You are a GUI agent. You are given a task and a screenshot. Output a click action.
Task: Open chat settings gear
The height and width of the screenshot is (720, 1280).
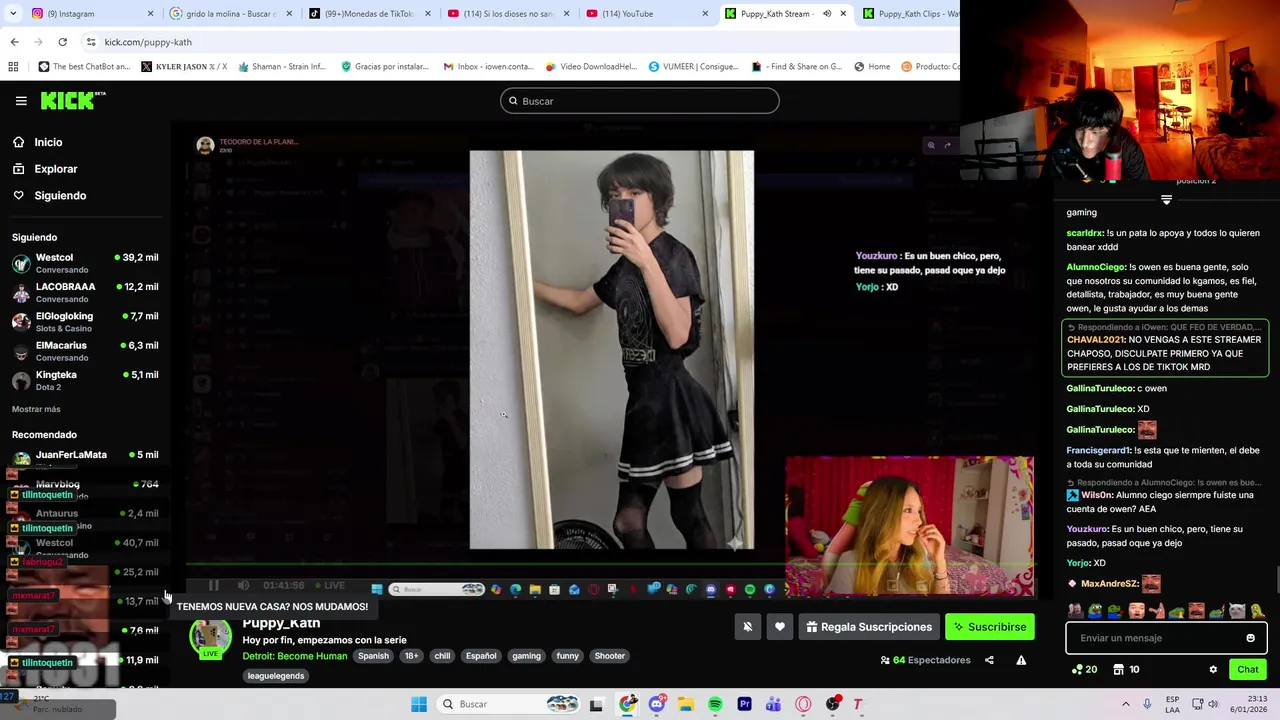tap(1213, 670)
